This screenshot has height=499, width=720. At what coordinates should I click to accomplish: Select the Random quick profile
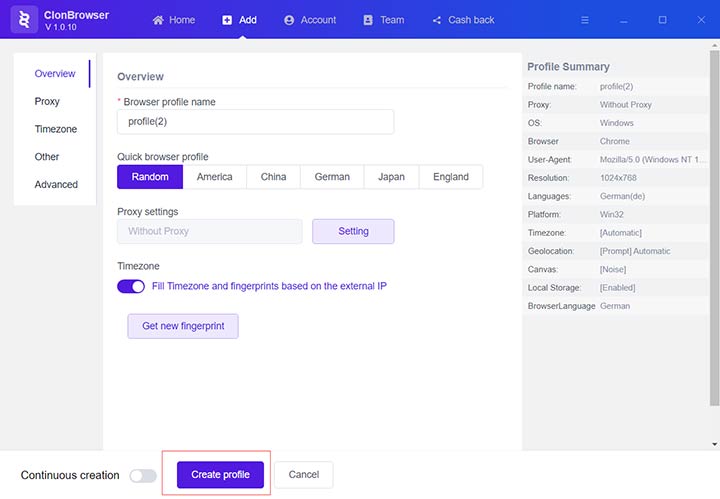click(x=150, y=177)
